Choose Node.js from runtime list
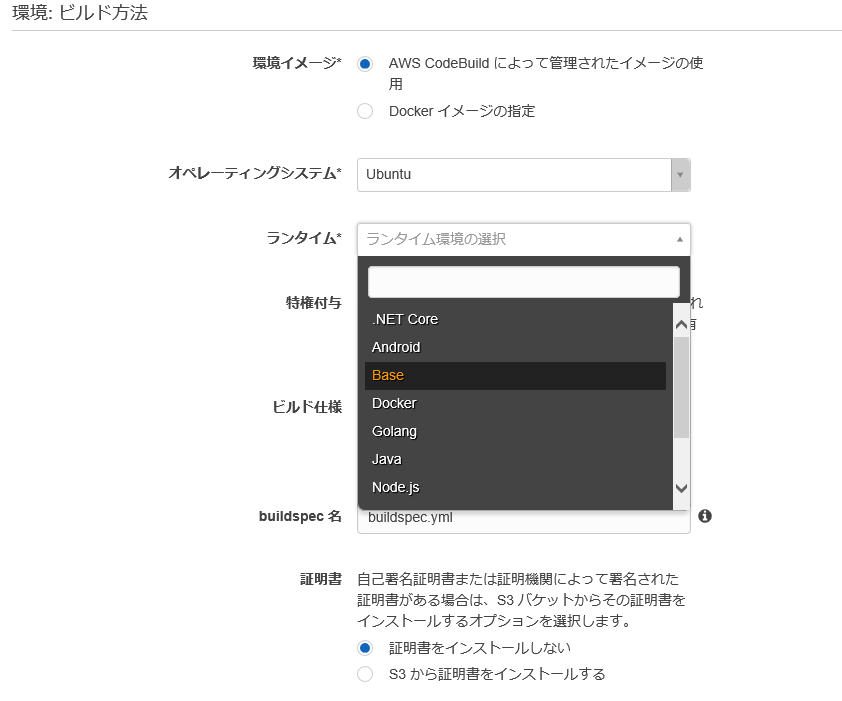The height and width of the screenshot is (701, 842). tap(515, 487)
